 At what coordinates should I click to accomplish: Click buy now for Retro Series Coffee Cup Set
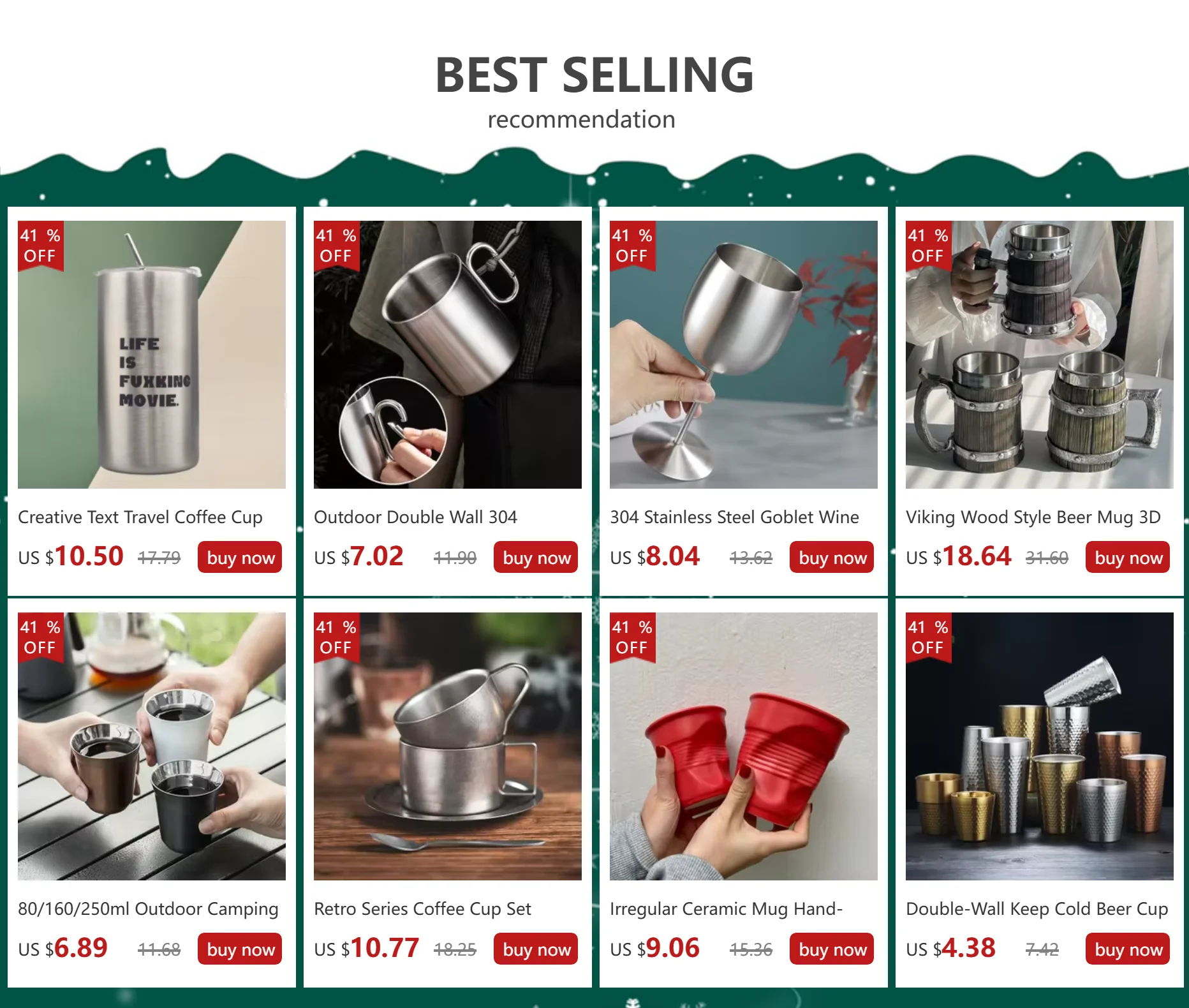point(536,949)
